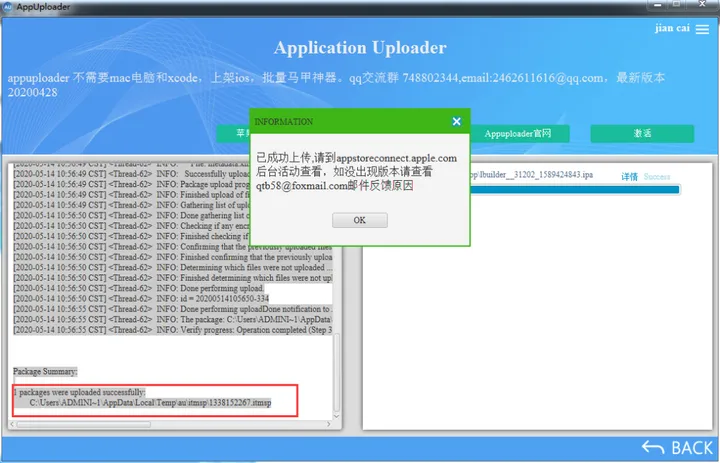Screen dimensions: 720x463
Task: Click log line 'Verify progress: Operation completed'
Action: (173, 330)
